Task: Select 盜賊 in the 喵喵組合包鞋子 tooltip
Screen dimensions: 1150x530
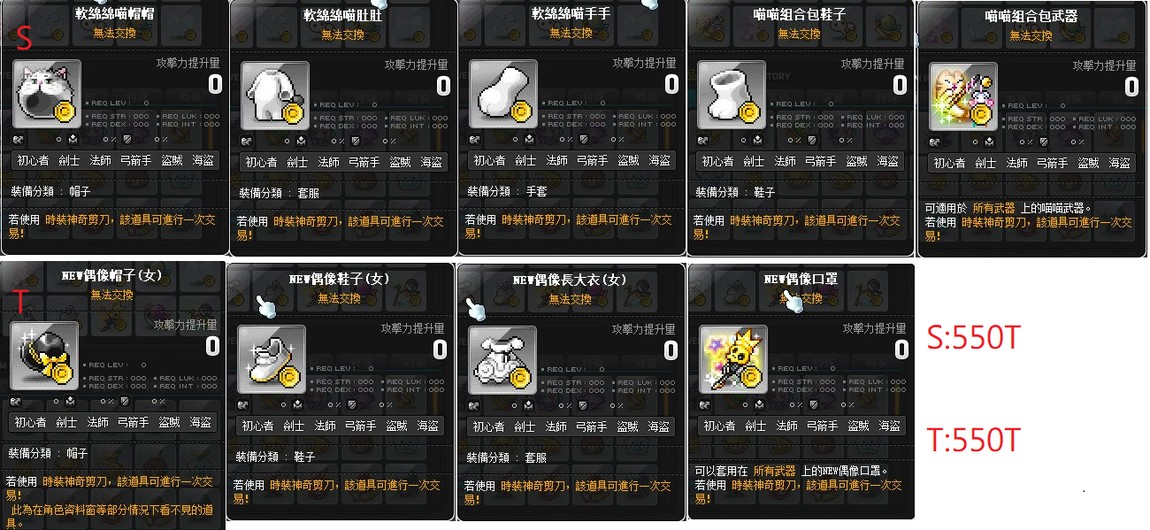Action: (x=857, y=161)
